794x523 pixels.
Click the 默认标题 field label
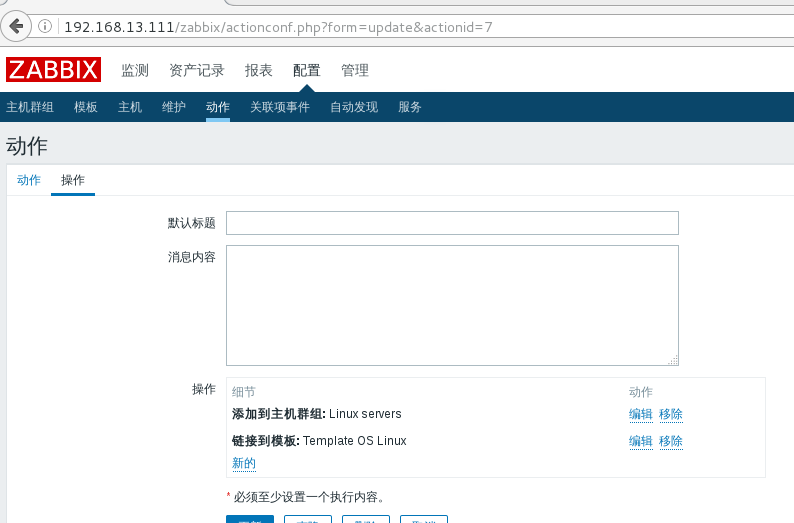point(191,223)
